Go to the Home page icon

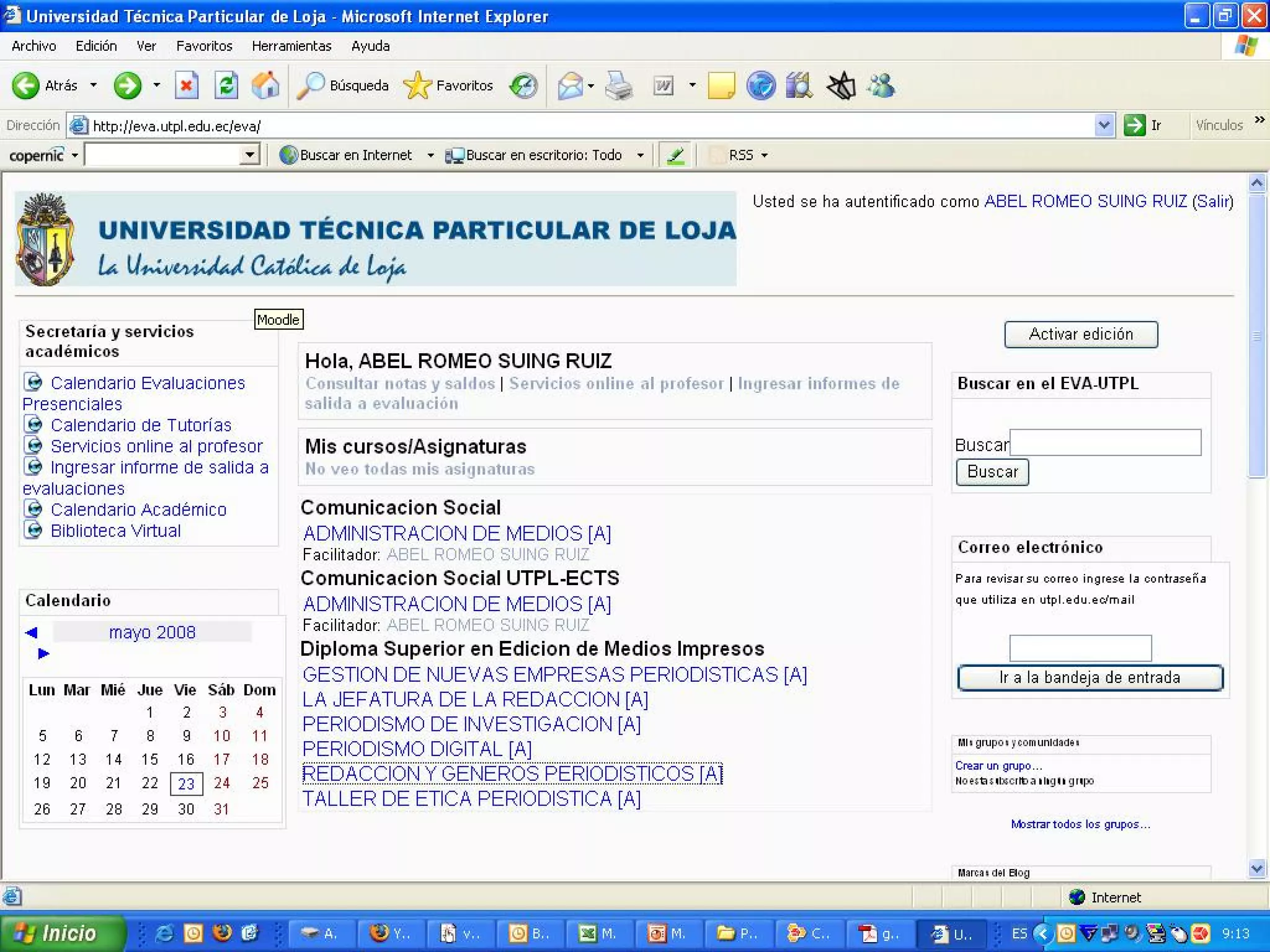[x=265, y=86]
